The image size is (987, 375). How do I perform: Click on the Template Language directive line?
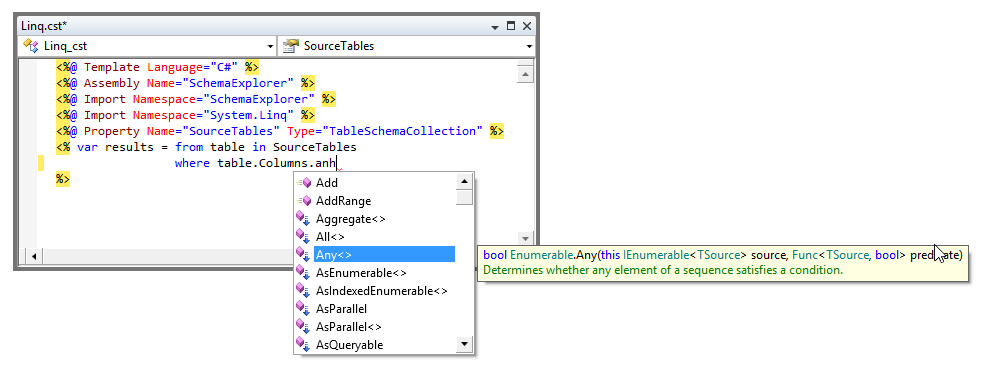(157, 67)
